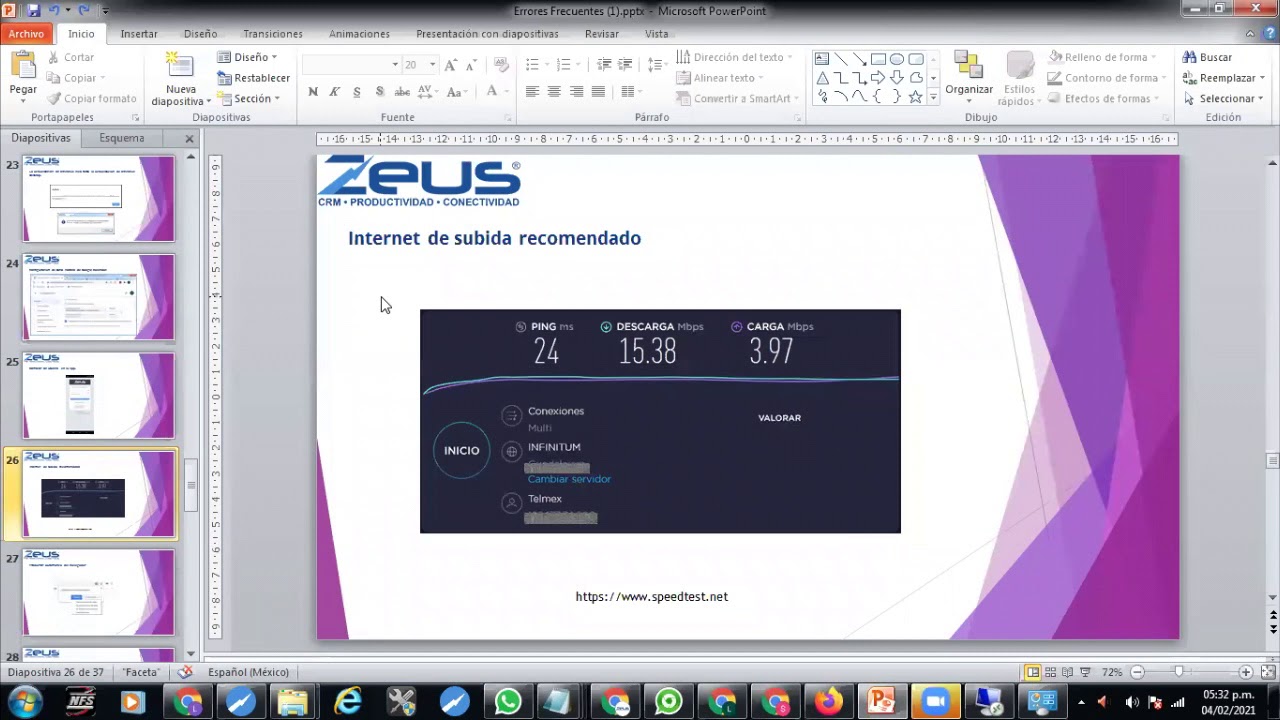1280x720 pixels.
Task: Expand the shapes gallery
Action: (933, 98)
